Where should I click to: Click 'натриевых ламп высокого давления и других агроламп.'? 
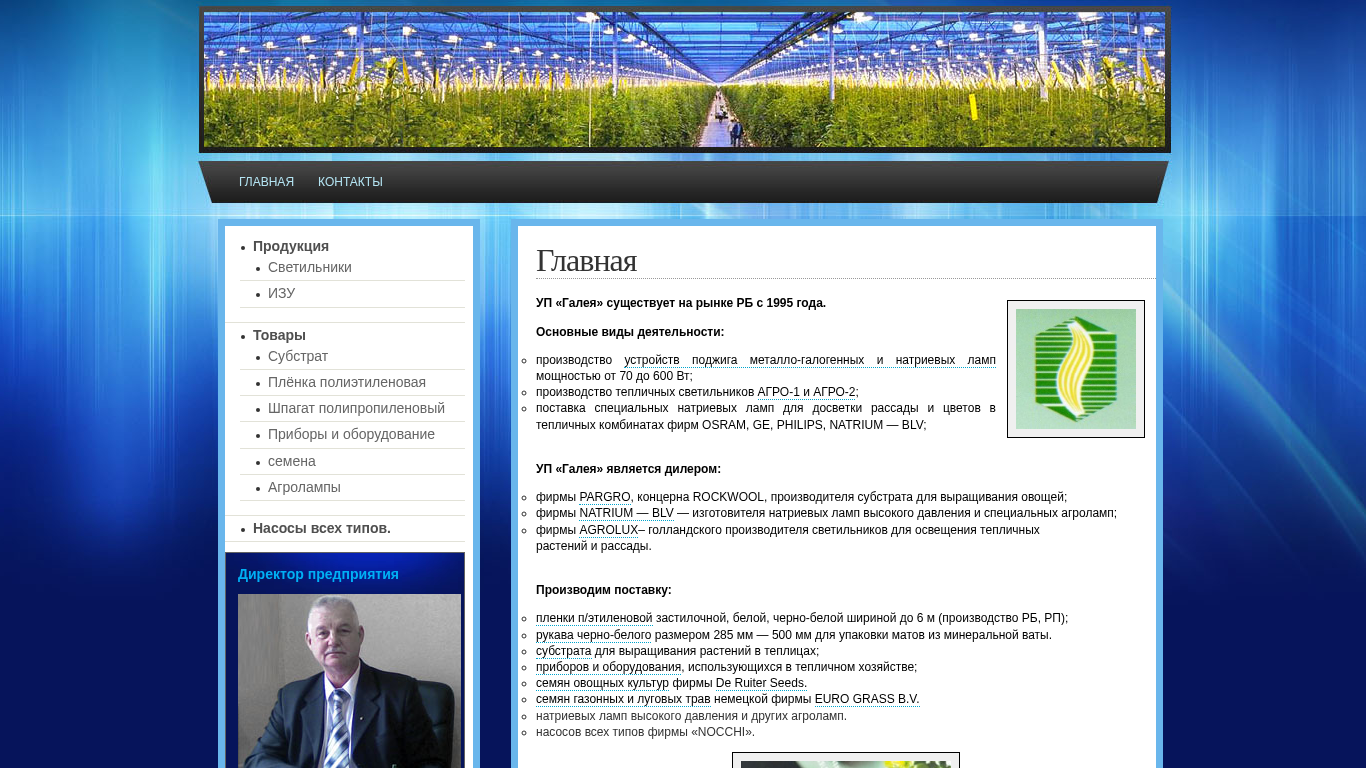(691, 716)
